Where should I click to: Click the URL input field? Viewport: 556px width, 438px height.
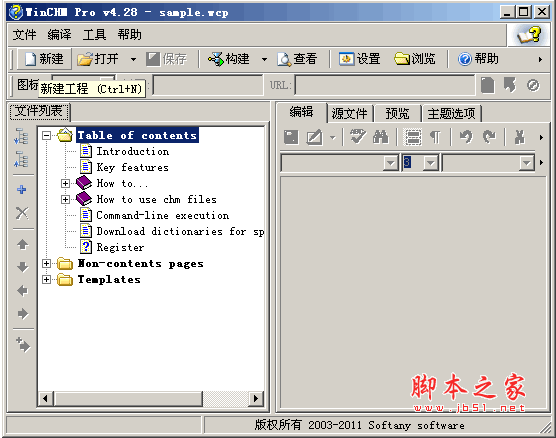[384, 85]
